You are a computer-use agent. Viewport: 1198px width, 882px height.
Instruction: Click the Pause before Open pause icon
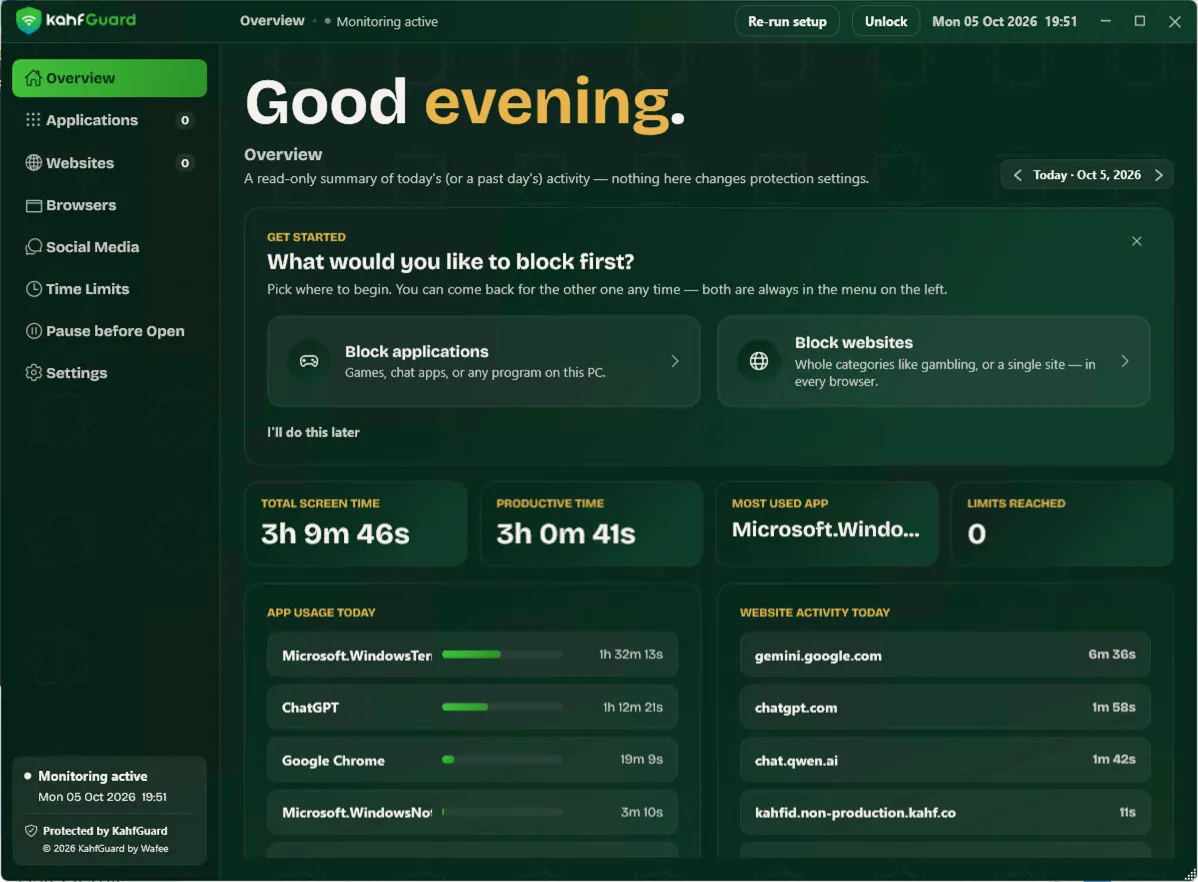(33, 331)
